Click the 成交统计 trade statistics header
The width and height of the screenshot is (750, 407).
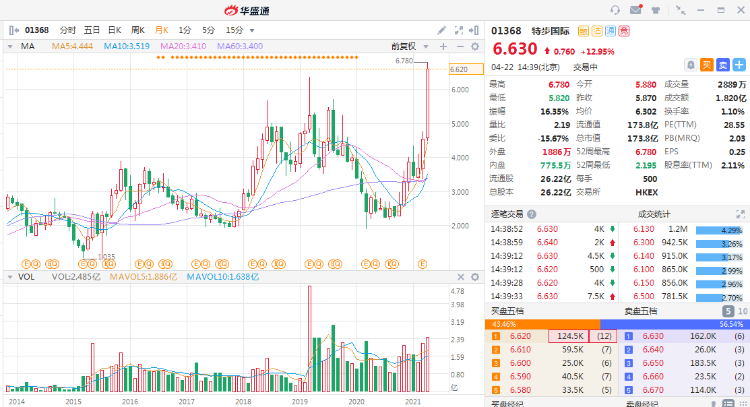pos(654,214)
